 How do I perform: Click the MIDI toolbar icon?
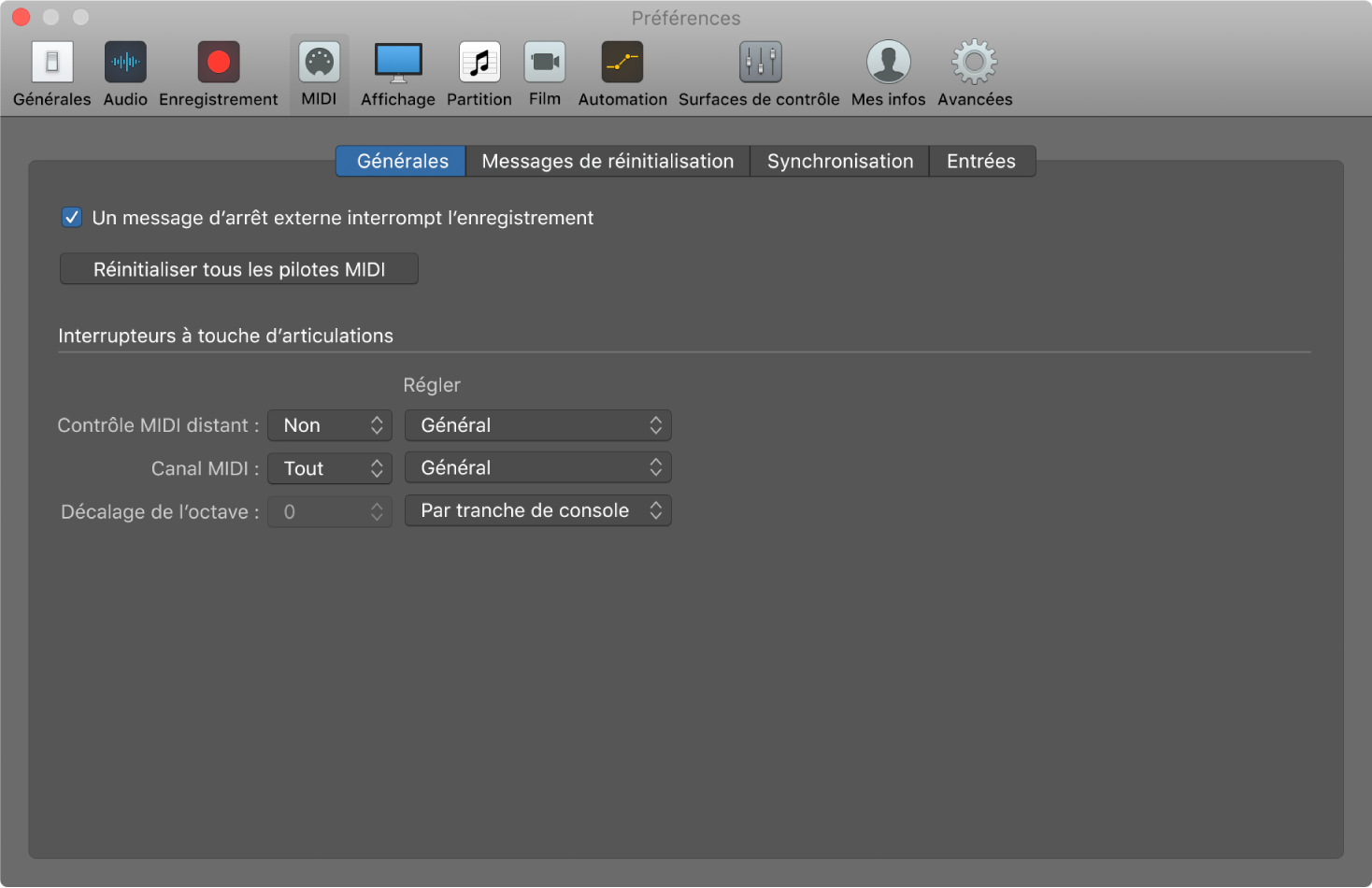pos(319,64)
